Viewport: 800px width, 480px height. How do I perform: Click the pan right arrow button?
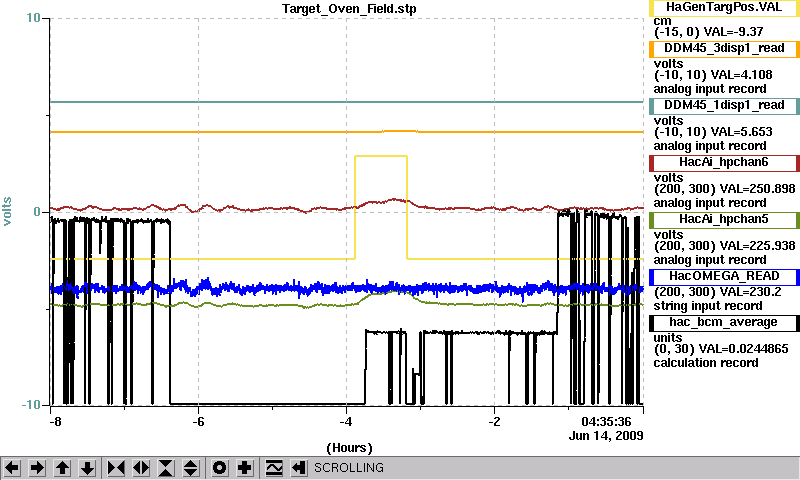(x=37, y=468)
